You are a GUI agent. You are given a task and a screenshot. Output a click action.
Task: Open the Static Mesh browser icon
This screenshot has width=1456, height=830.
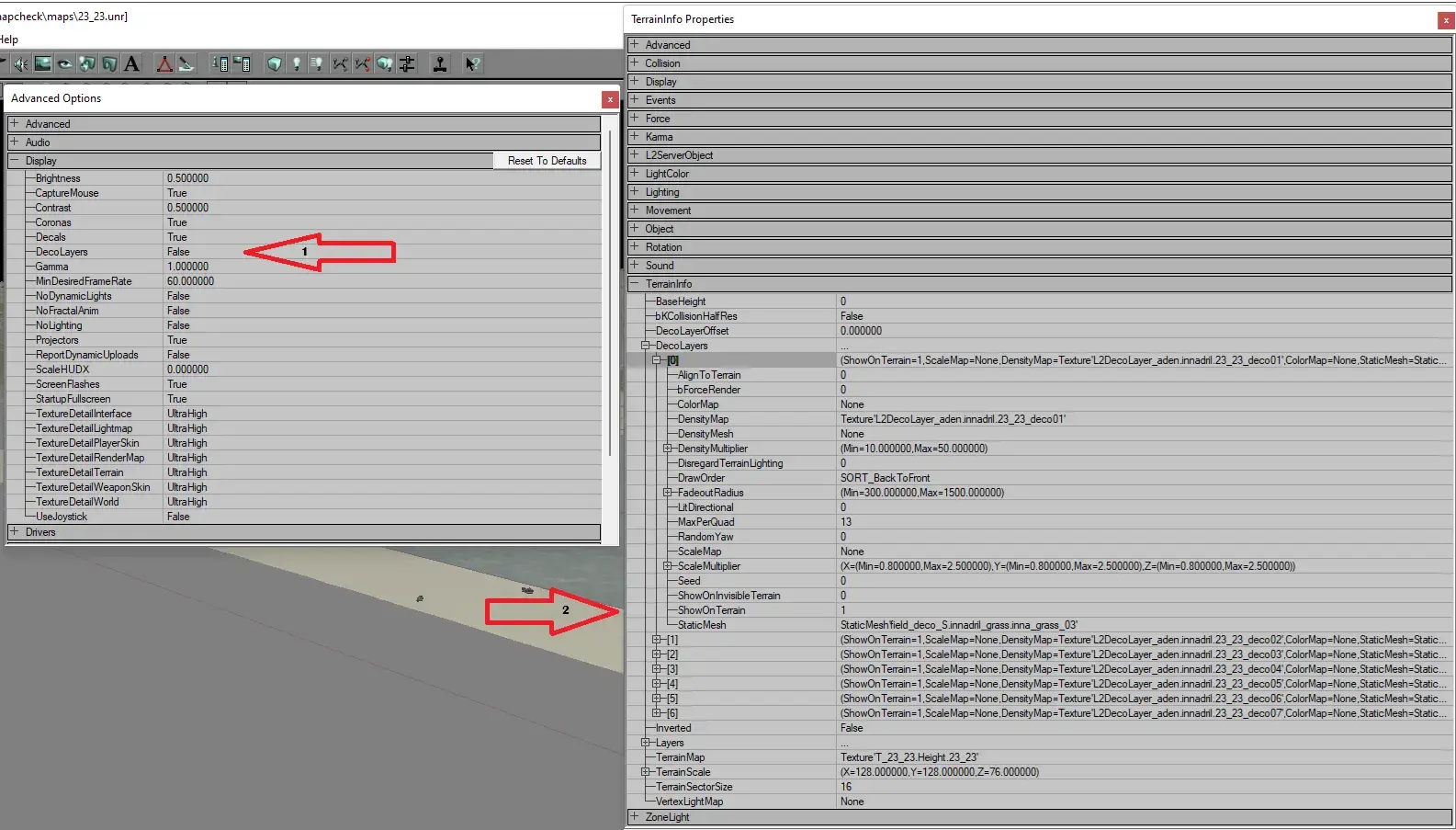coord(109,63)
